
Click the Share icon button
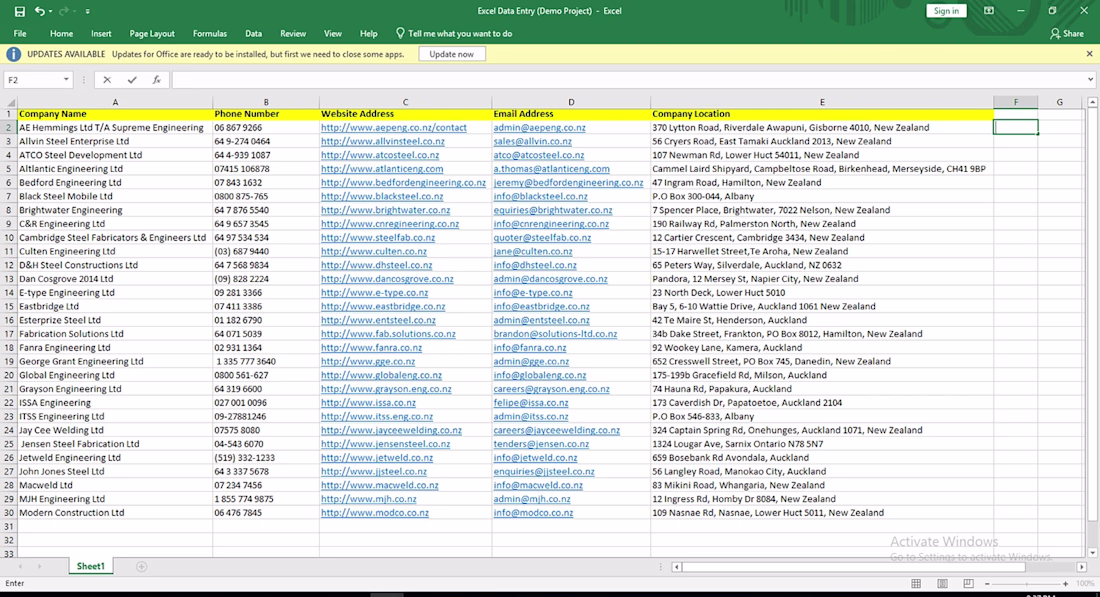pos(1066,34)
